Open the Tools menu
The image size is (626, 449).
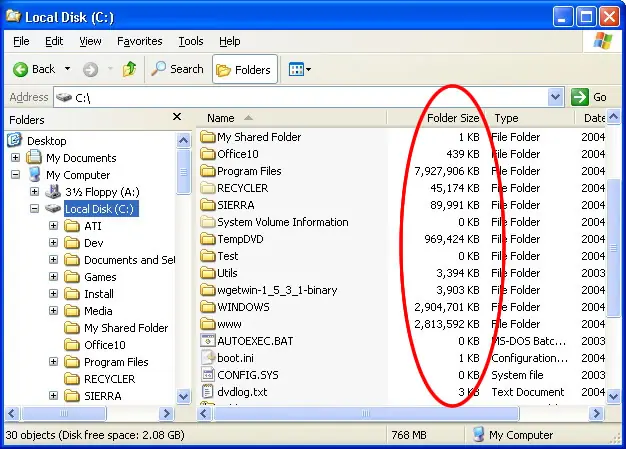(191, 41)
